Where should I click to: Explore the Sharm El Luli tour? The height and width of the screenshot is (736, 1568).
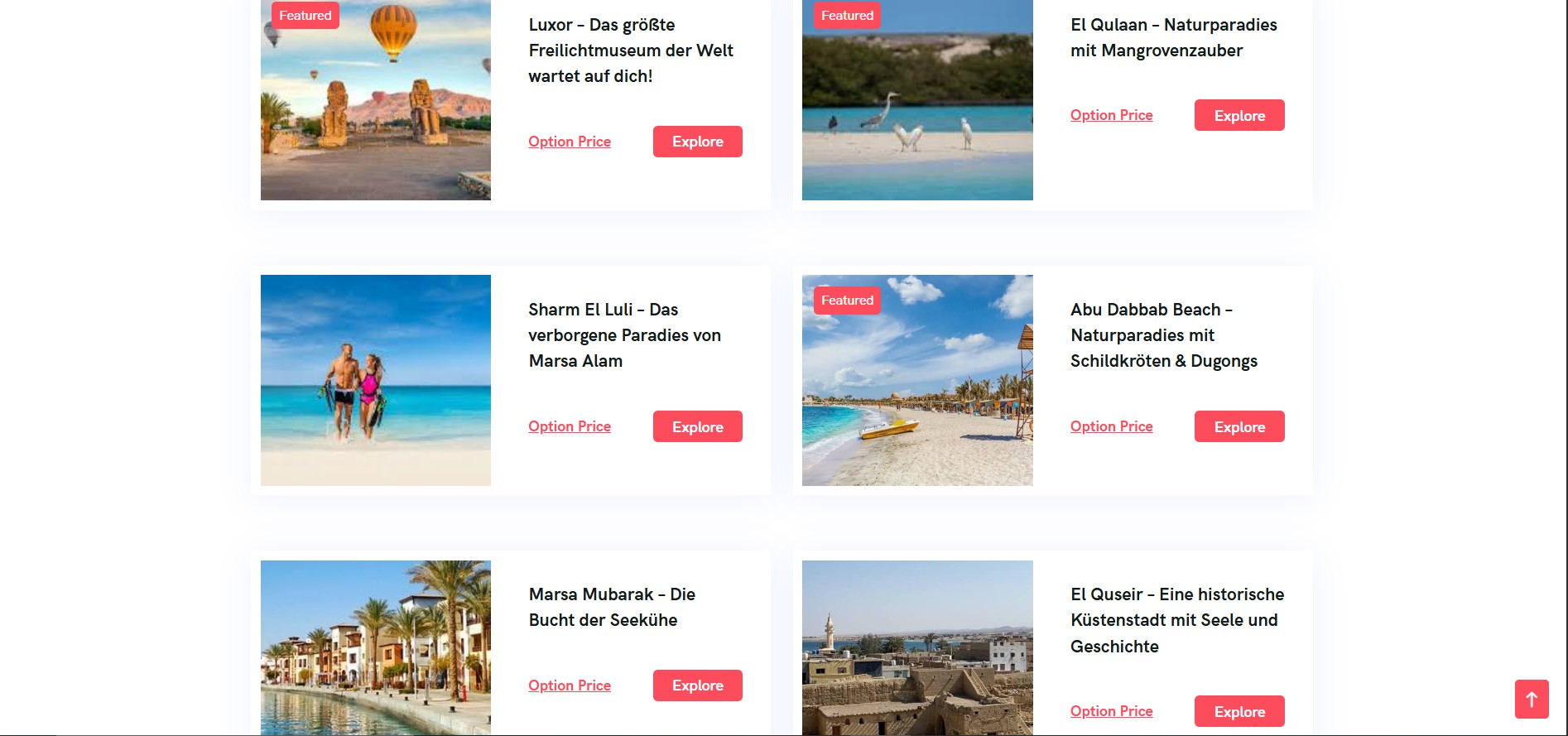pyautogui.click(x=698, y=426)
